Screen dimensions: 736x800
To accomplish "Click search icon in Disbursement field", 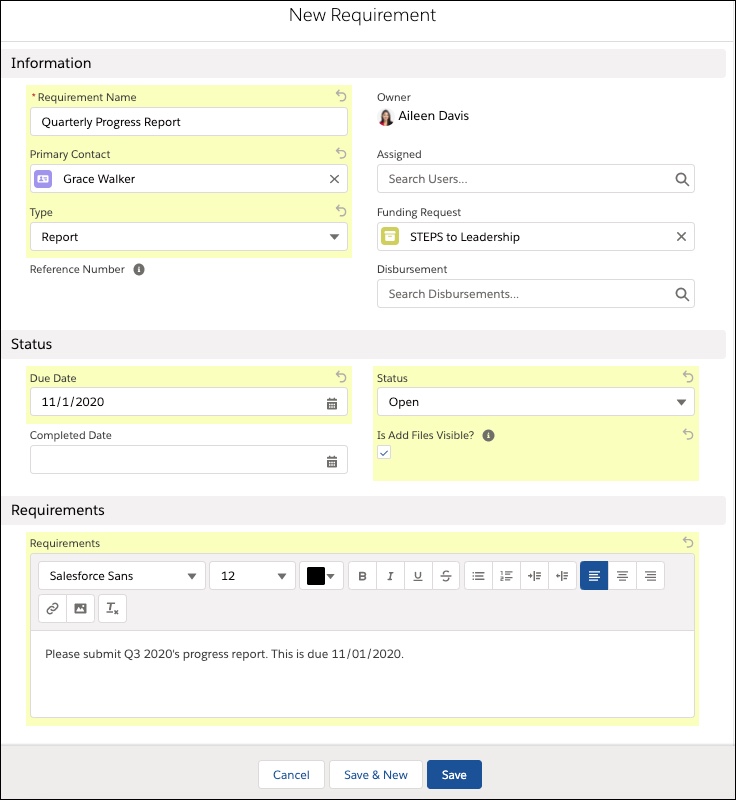I will pos(682,294).
